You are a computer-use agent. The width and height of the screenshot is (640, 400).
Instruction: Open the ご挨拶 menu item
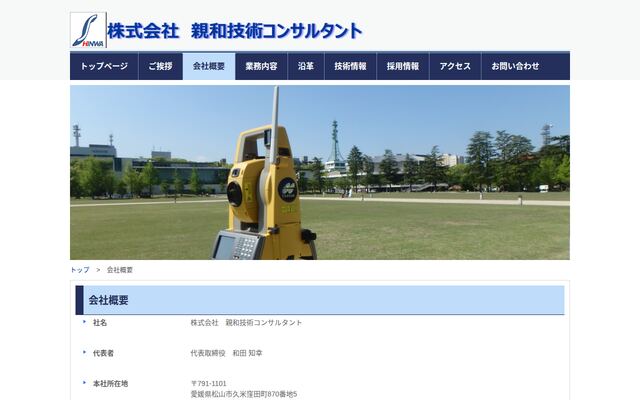[x=160, y=66]
